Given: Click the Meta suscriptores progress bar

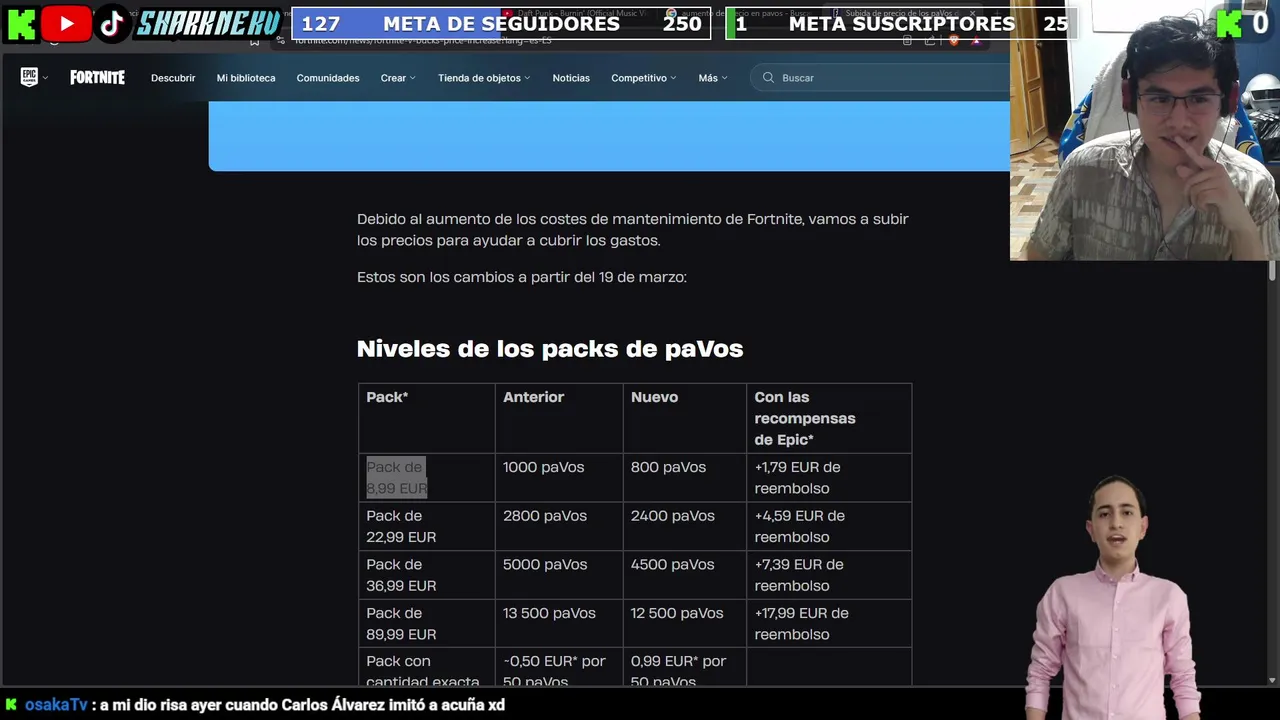Looking at the screenshot, I should pyautogui.click(x=901, y=24).
